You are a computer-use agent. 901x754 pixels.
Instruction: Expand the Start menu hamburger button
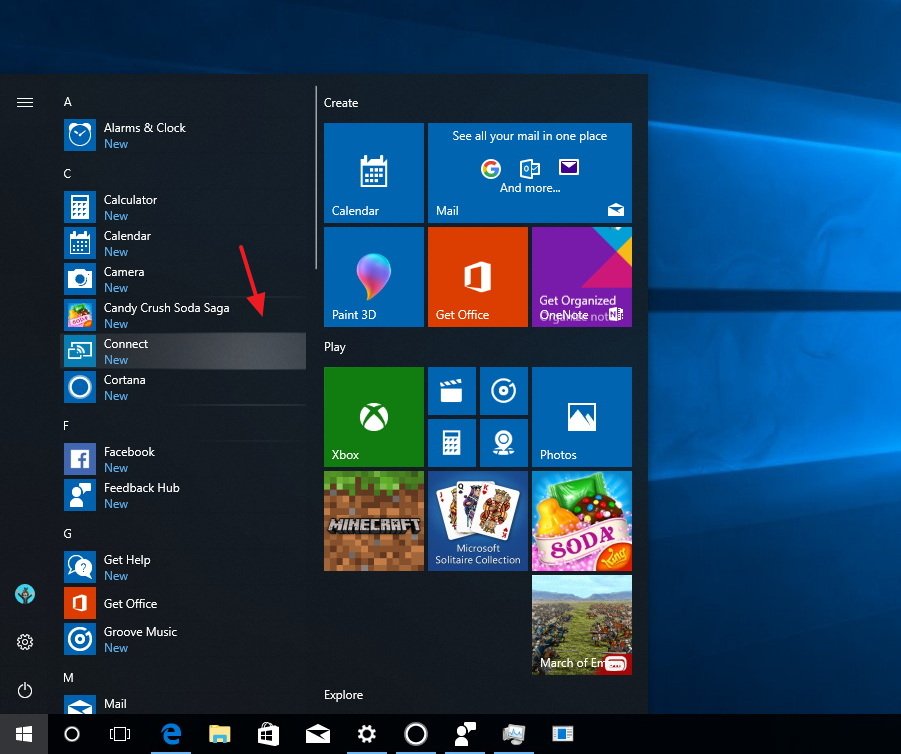click(24, 101)
